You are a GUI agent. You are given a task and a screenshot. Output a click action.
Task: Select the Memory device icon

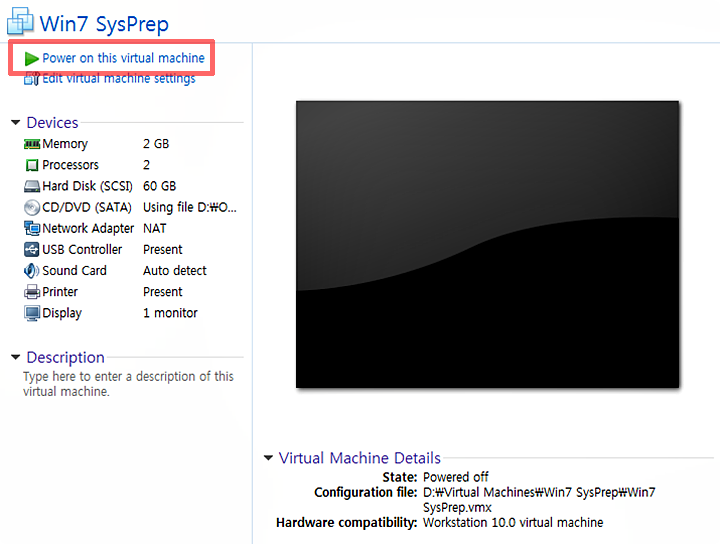(32, 144)
